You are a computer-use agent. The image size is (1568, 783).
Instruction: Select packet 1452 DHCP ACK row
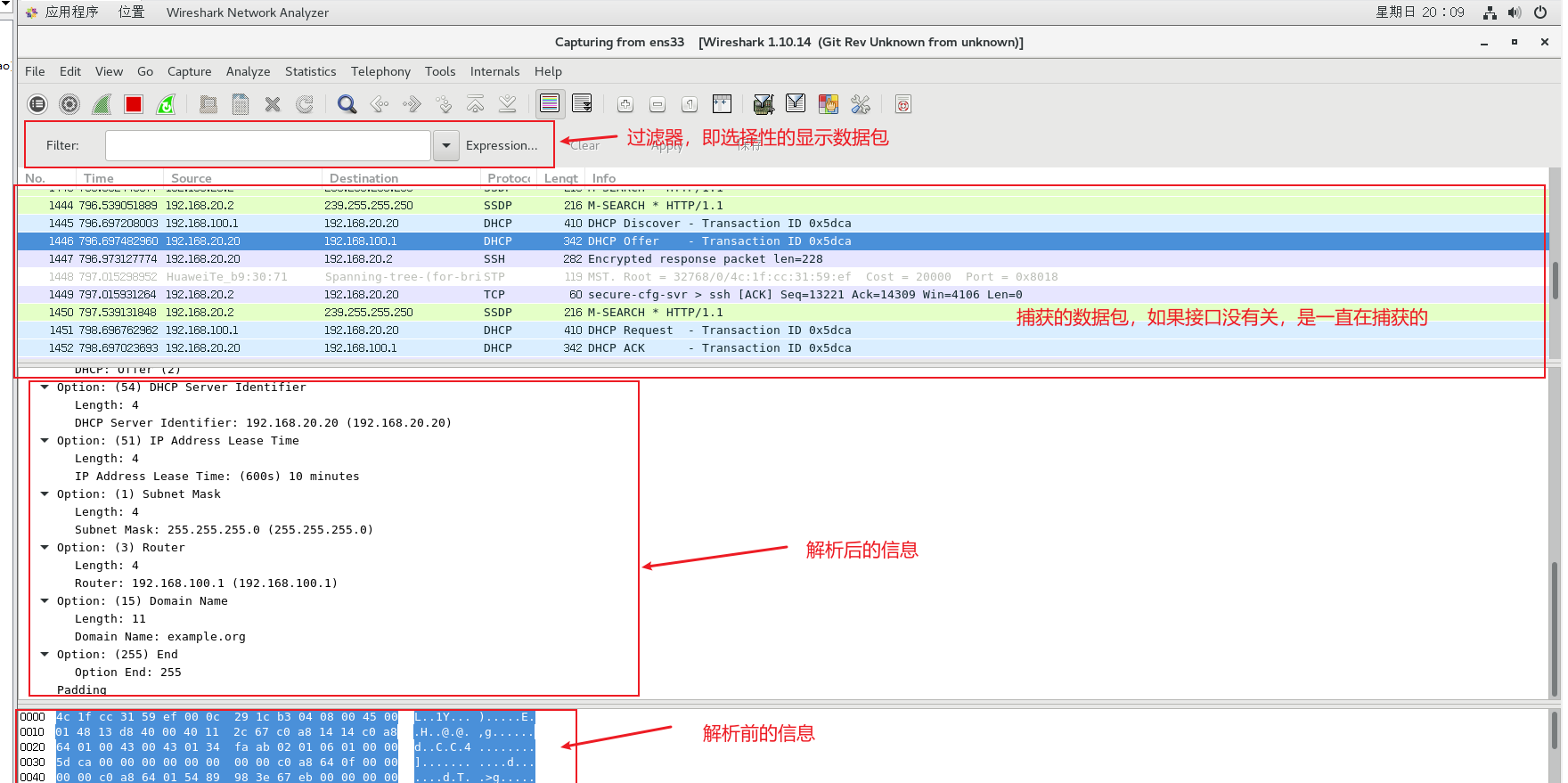coord(783,348)
